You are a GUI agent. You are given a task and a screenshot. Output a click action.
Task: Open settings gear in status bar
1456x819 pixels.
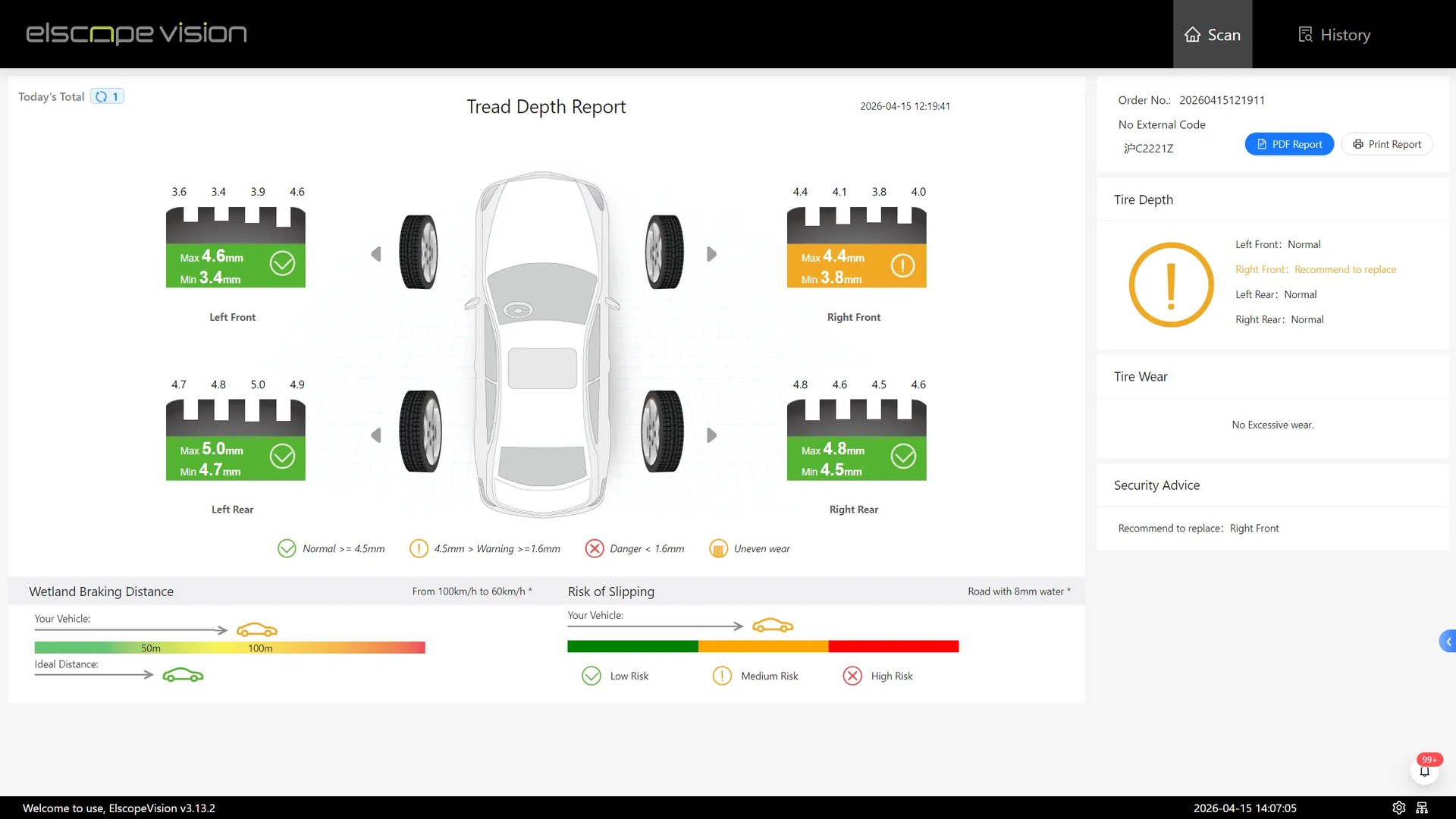pos(1399,808)
